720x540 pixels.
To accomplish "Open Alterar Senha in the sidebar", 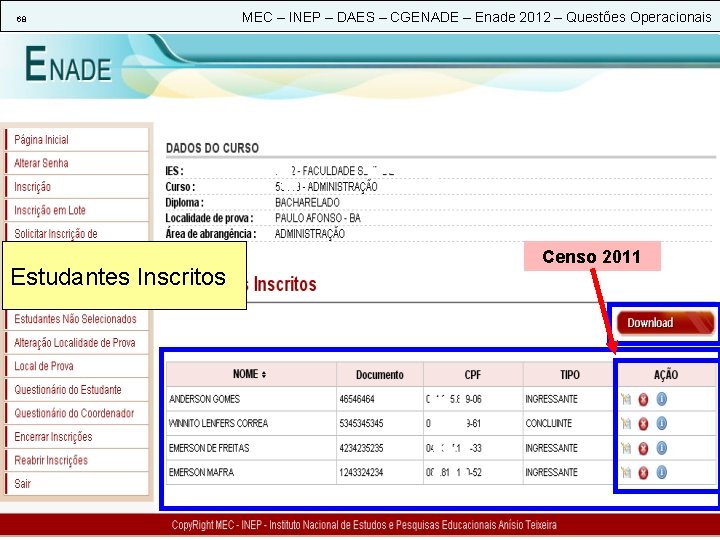I will pyautogui.click(x=41, y=163).
